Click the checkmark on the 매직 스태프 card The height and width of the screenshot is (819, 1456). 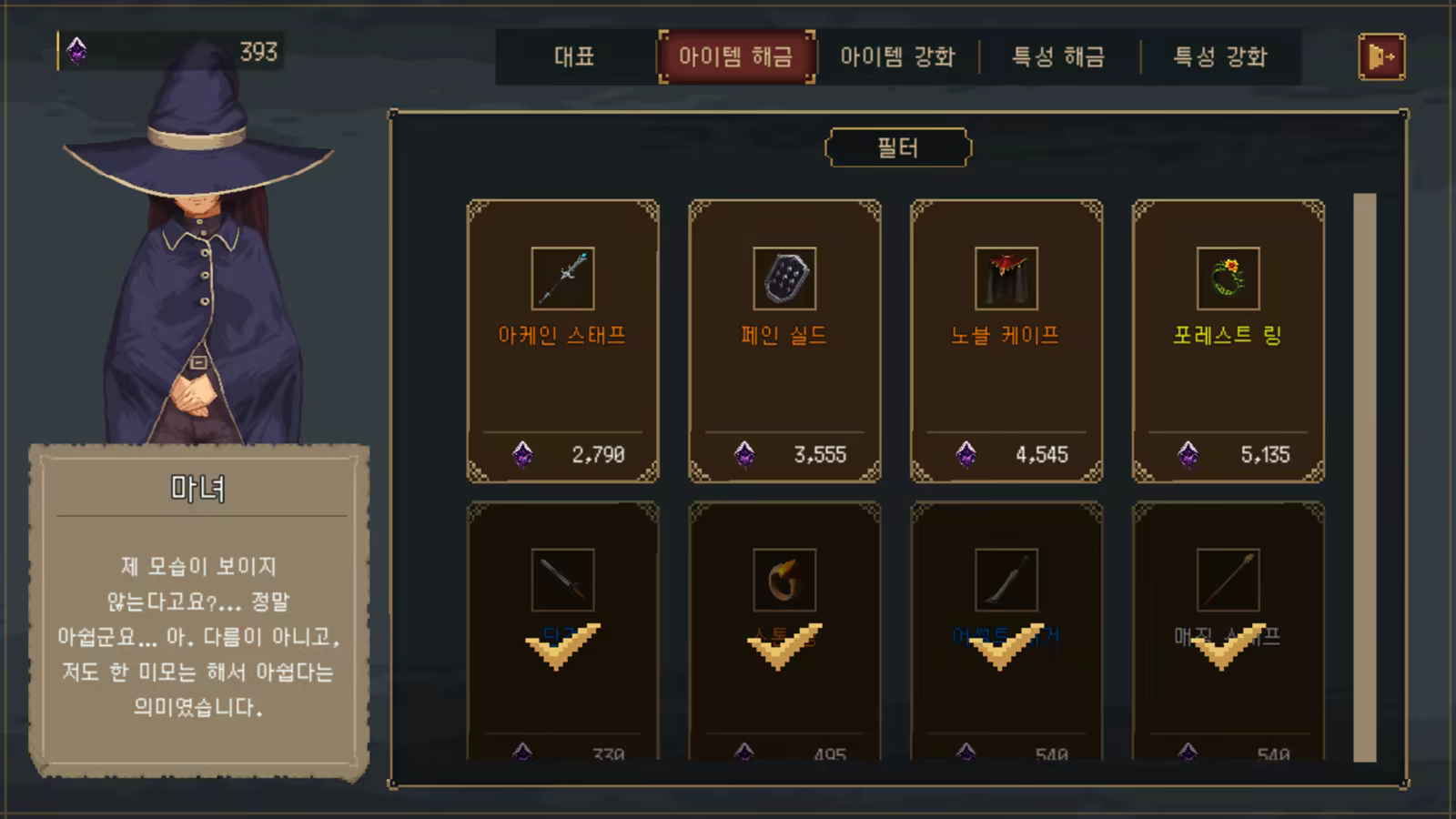[1228, 646]
